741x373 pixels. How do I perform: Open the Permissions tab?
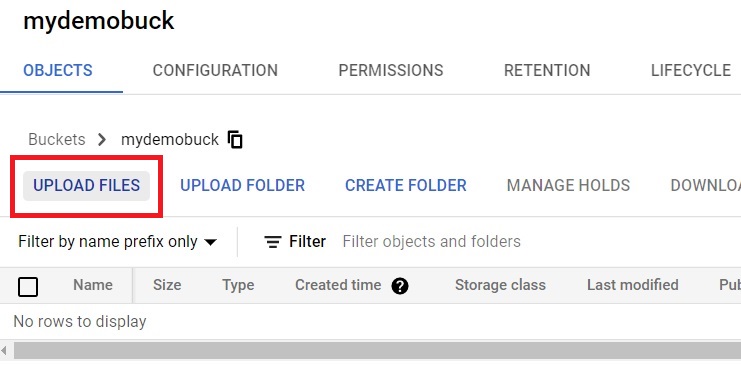coord(391,70)
